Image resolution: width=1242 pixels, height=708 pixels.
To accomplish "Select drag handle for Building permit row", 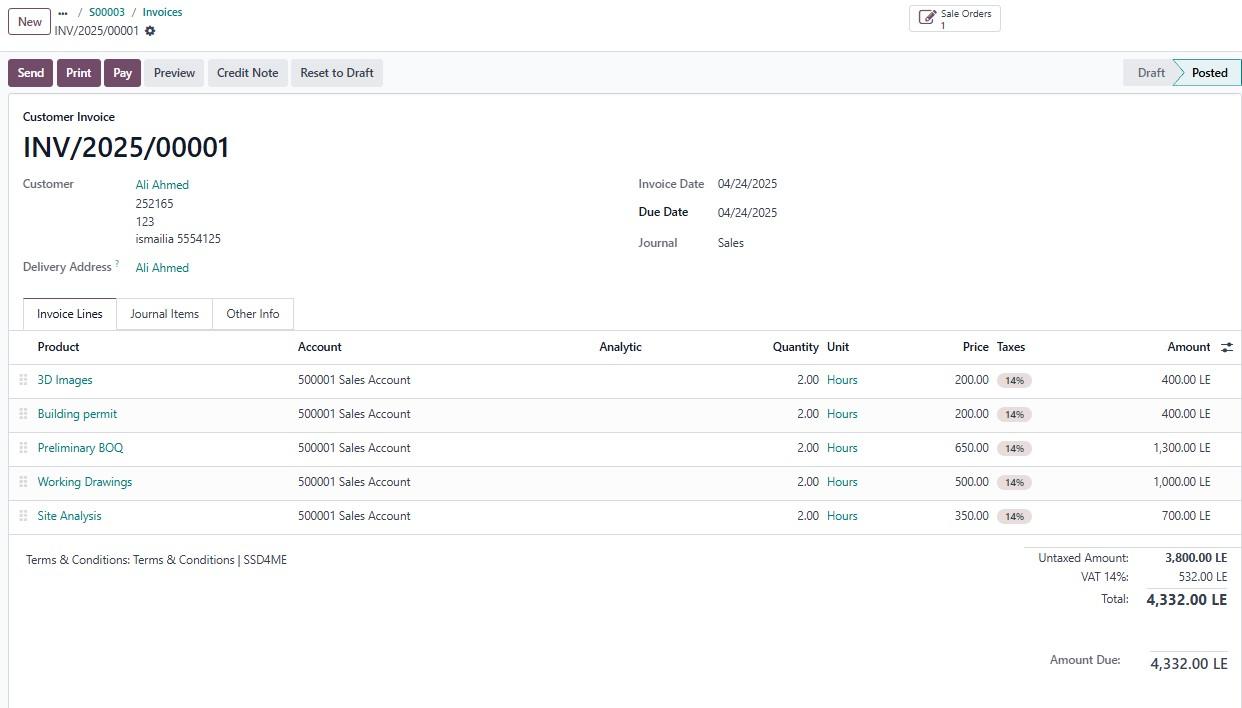I will 23,414.
